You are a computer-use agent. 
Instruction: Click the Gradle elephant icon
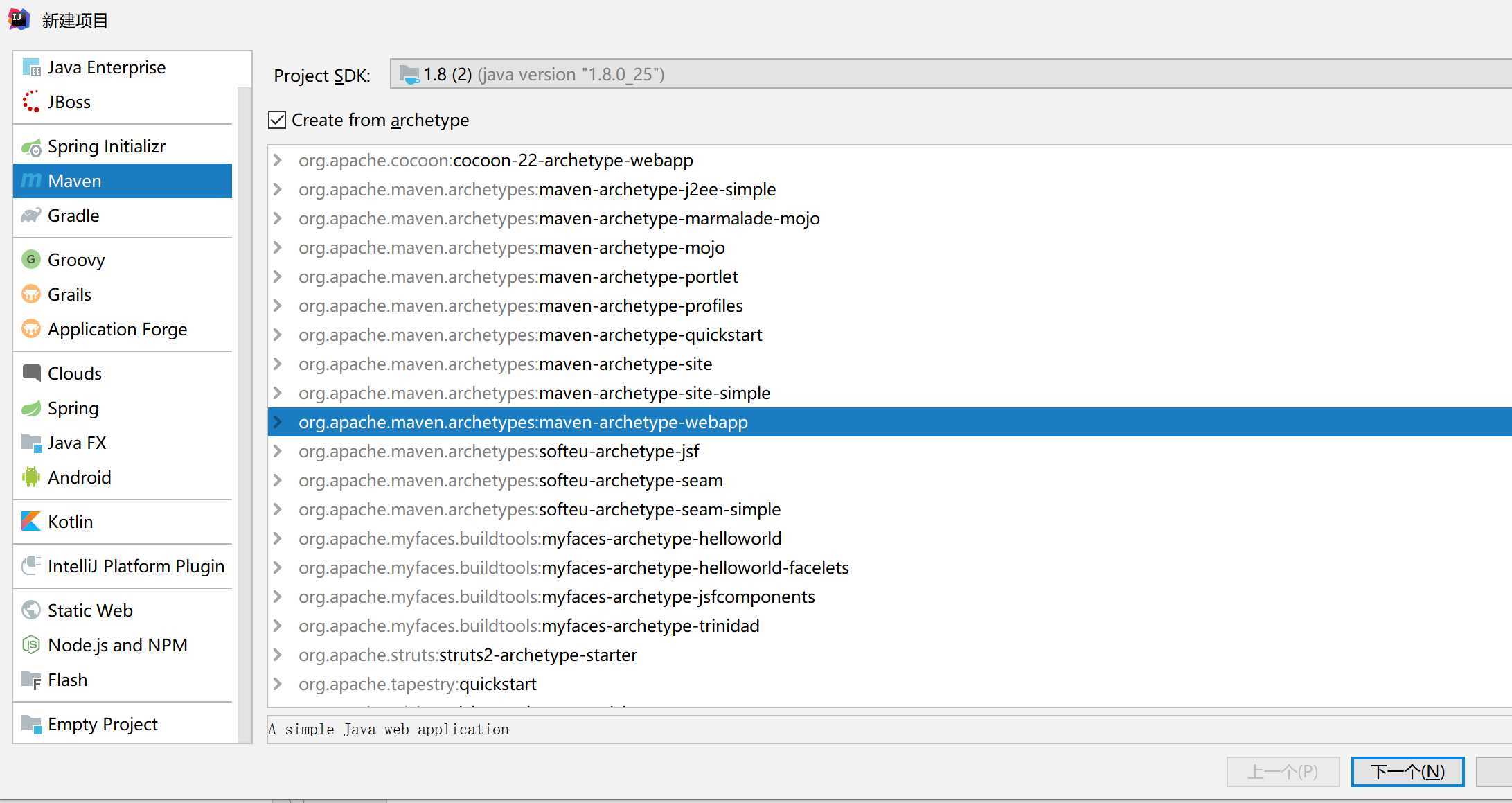31,215
